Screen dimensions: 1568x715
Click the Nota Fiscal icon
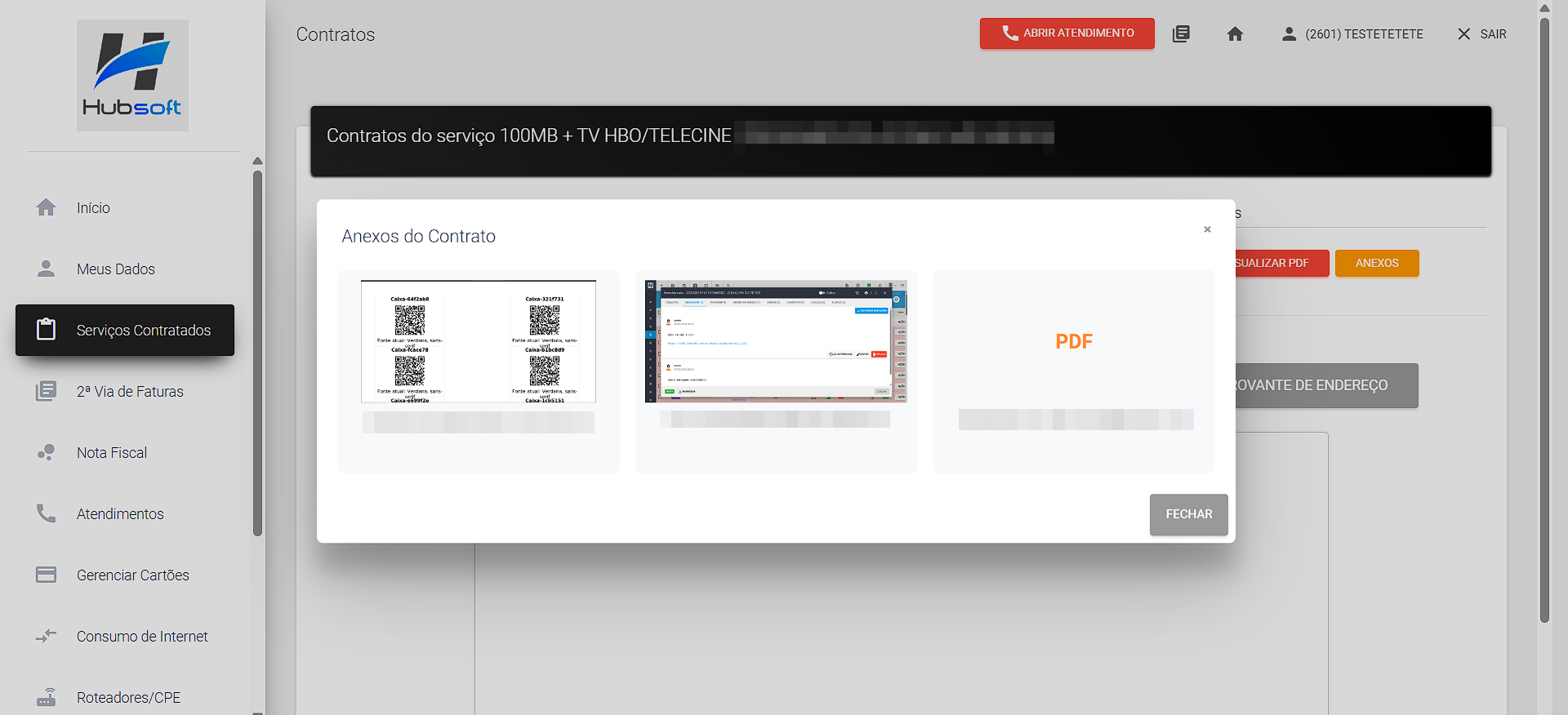coord(47,452)
